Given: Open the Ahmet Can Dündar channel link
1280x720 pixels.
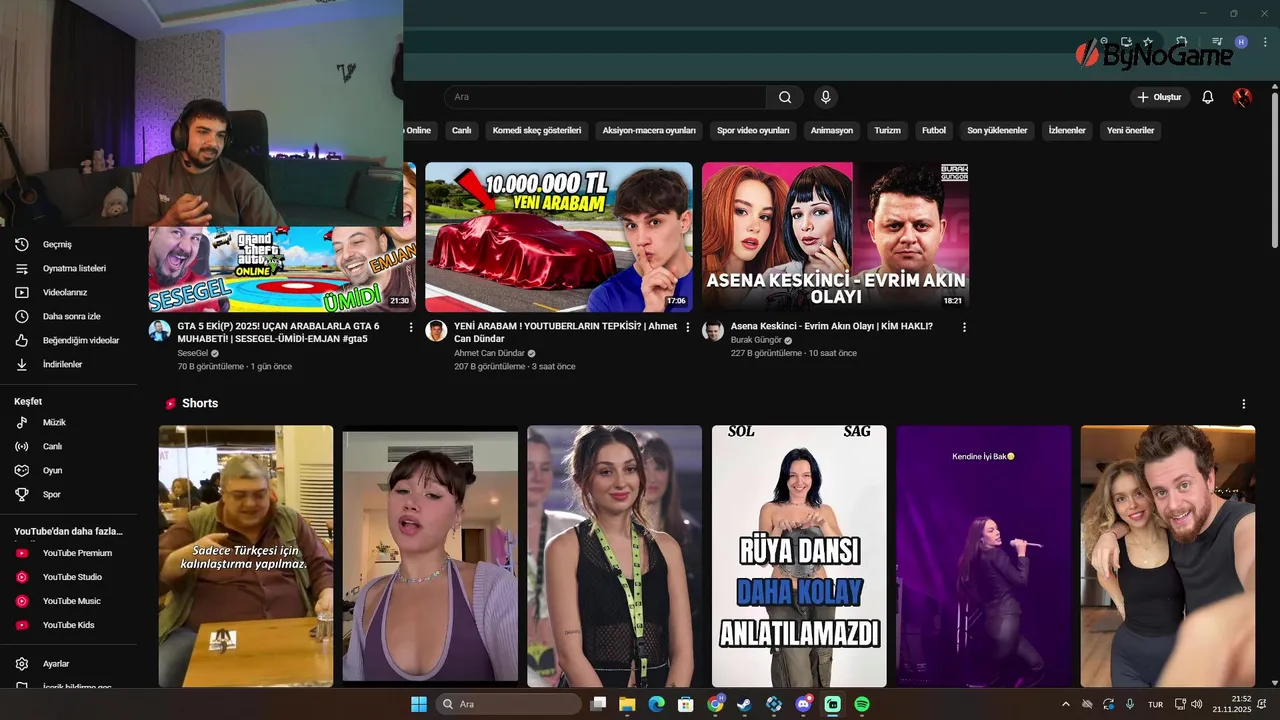Looking at the screenshot, I should (x=490, y=353).
